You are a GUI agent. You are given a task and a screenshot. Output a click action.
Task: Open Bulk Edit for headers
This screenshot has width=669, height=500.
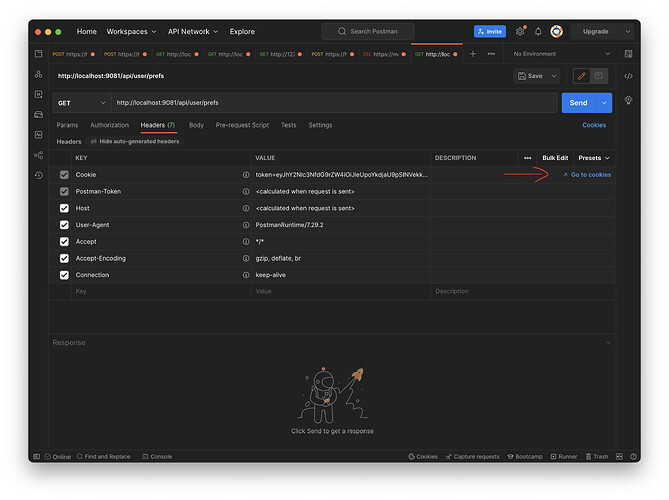(555, 158)
